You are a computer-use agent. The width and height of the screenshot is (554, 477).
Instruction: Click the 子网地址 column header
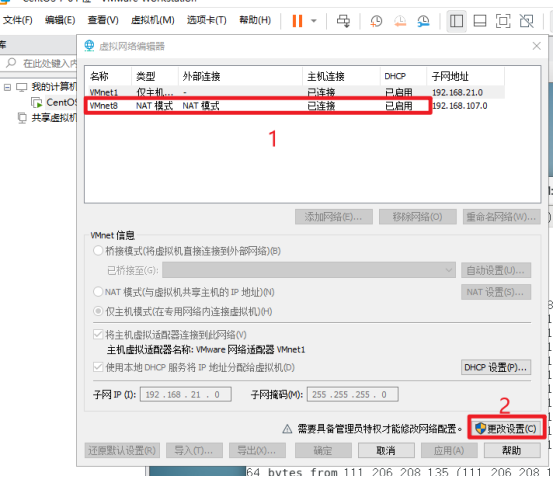[x=466, y=76]
